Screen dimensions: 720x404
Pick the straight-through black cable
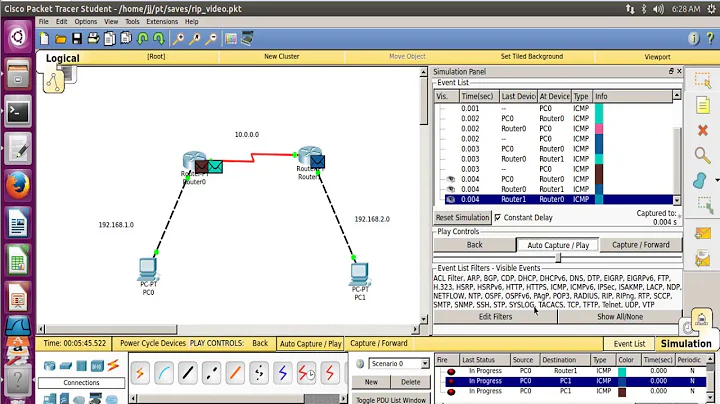pos(187,373)
